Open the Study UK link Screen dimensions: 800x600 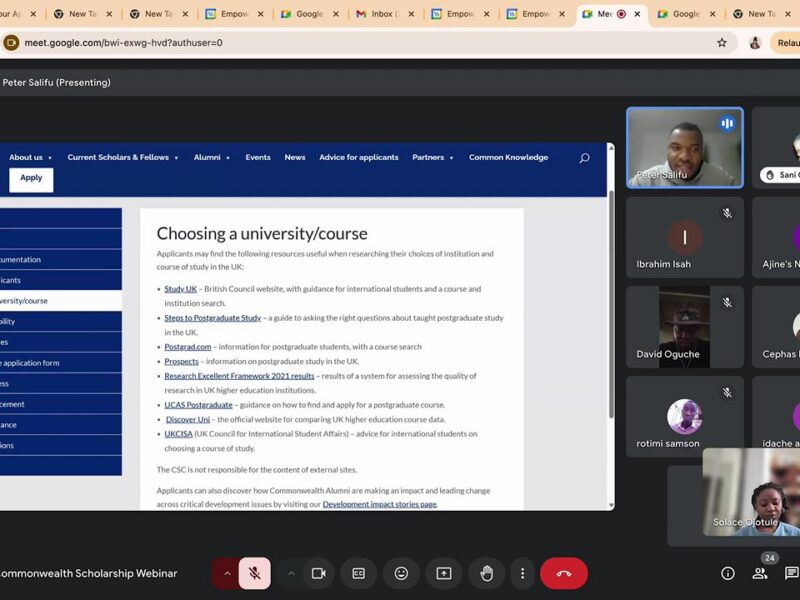click(x=181, y=289)
